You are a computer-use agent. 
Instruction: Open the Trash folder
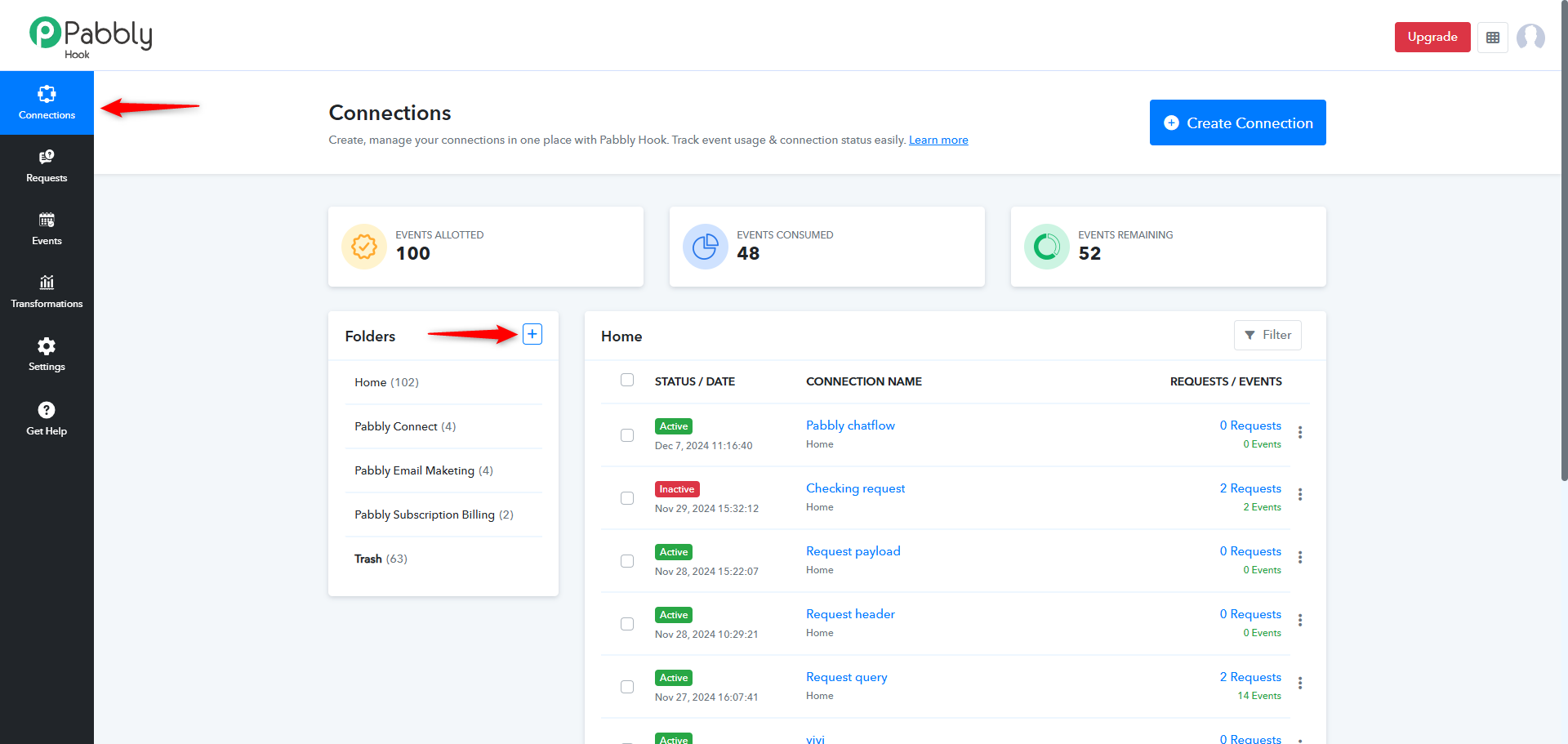tap(443, 559)
